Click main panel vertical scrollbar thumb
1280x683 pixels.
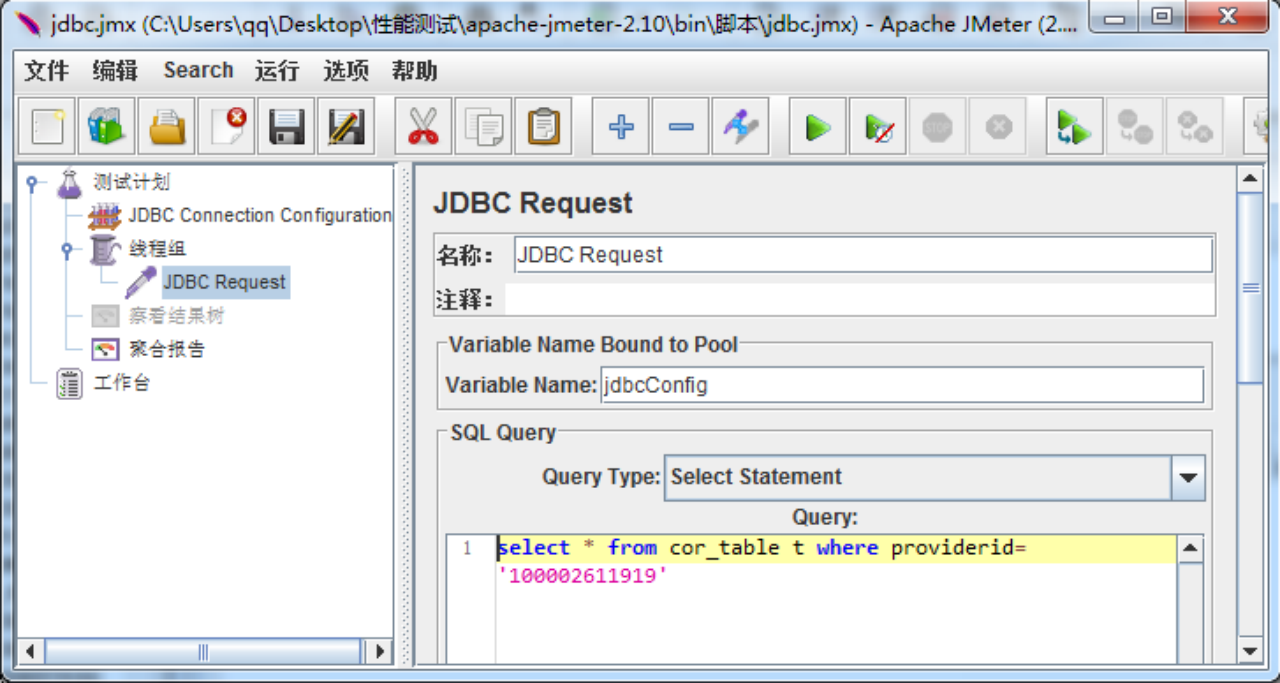[x=1250, y=288]
